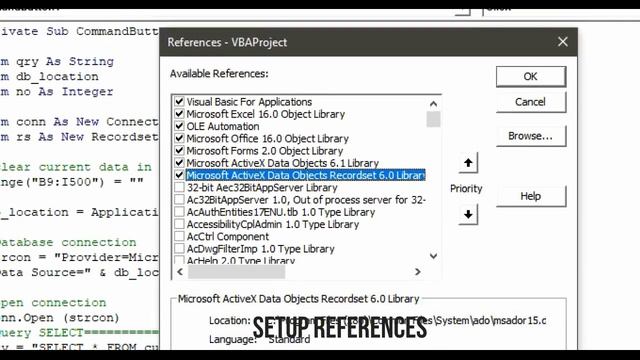Image resolution: width=640 pixels, height=360 pixels.
Task: Click 'qry As String' line in code window
Action: tap(65, 62)
